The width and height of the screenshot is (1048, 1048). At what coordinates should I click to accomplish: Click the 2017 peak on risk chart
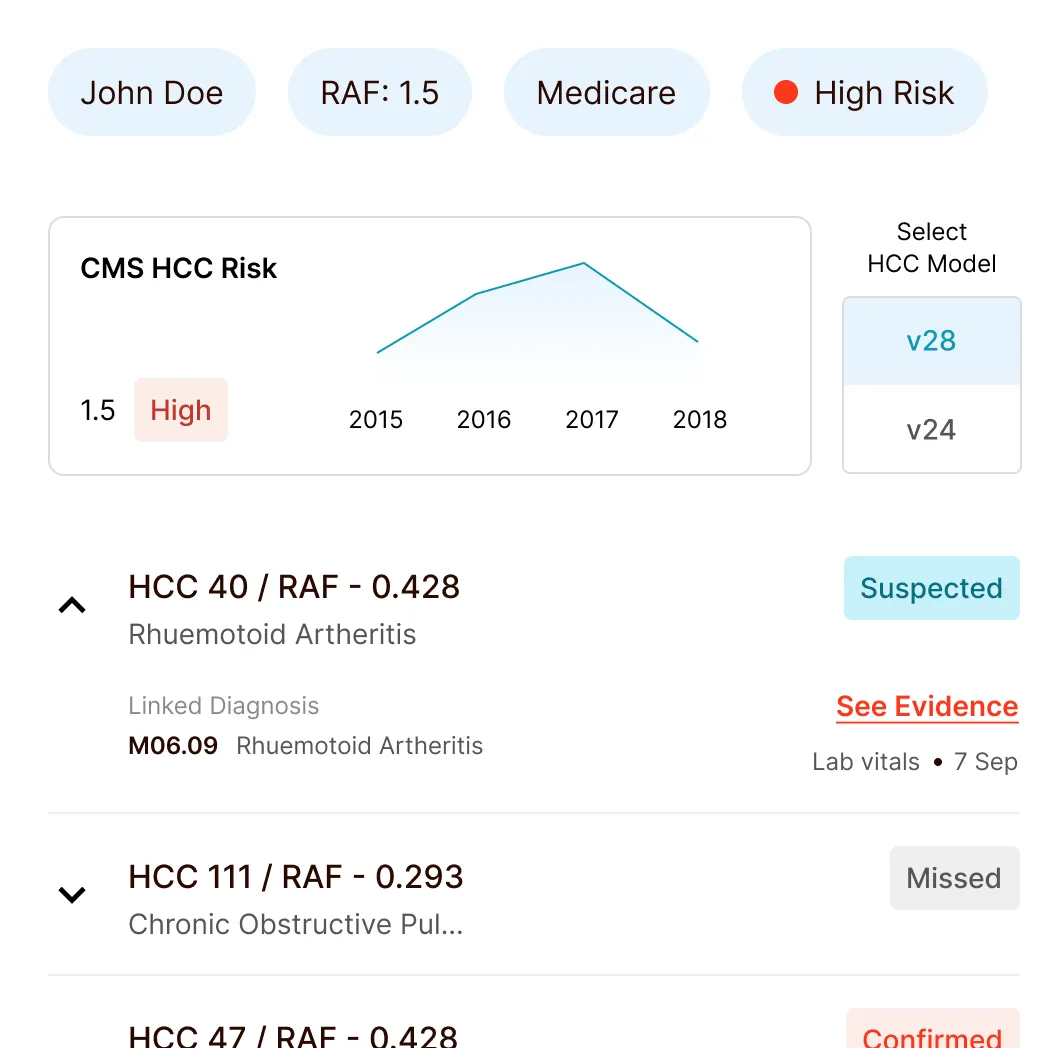(x=584, y=264)
